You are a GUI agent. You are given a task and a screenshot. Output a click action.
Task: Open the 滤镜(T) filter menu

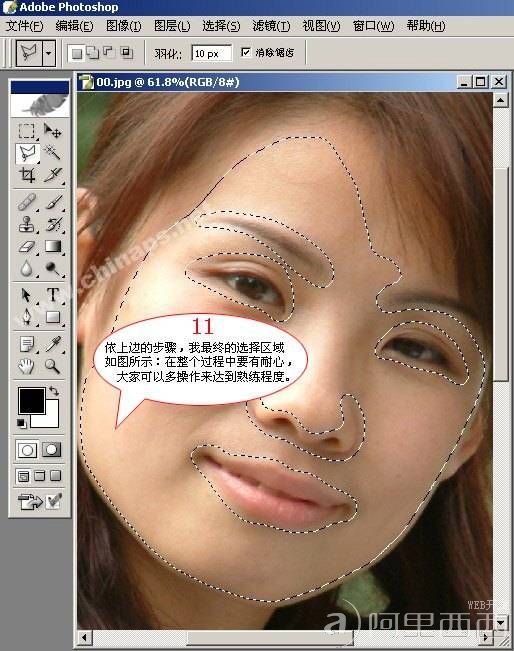pyautogui.click(x=271, y=26)
